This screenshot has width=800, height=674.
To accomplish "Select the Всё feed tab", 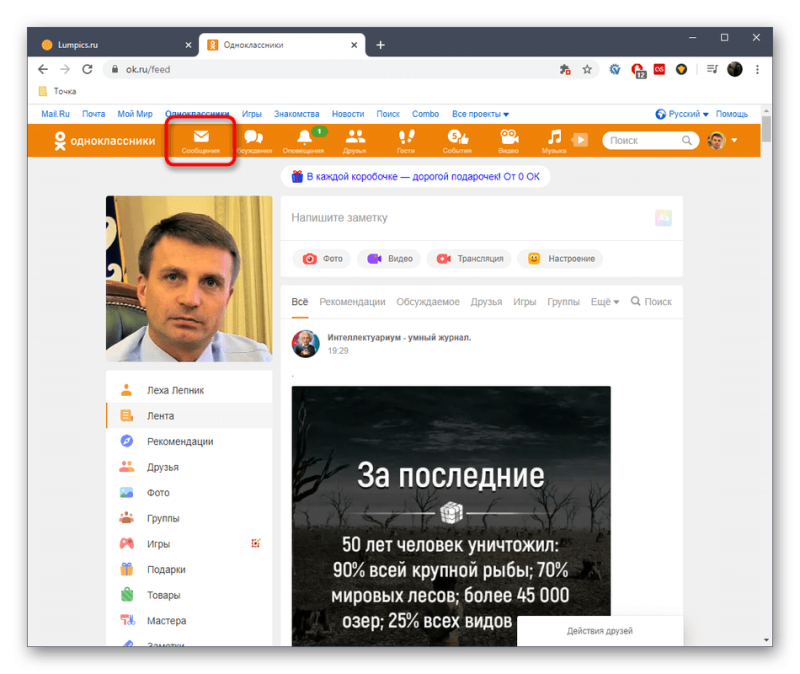I will [x=299, y=302].
